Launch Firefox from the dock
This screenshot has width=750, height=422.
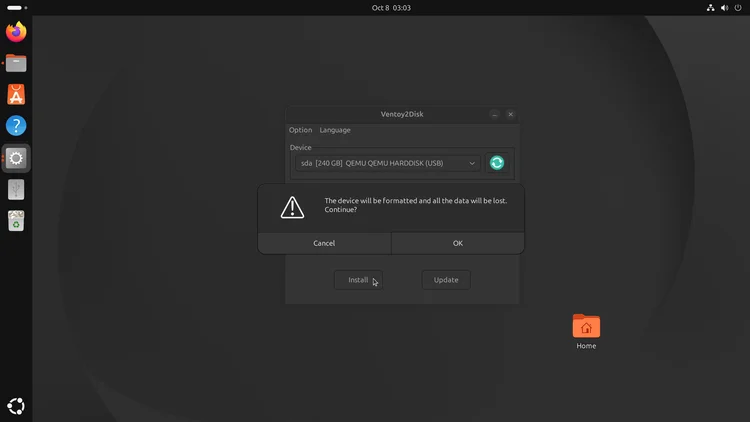tap(16, 32)
